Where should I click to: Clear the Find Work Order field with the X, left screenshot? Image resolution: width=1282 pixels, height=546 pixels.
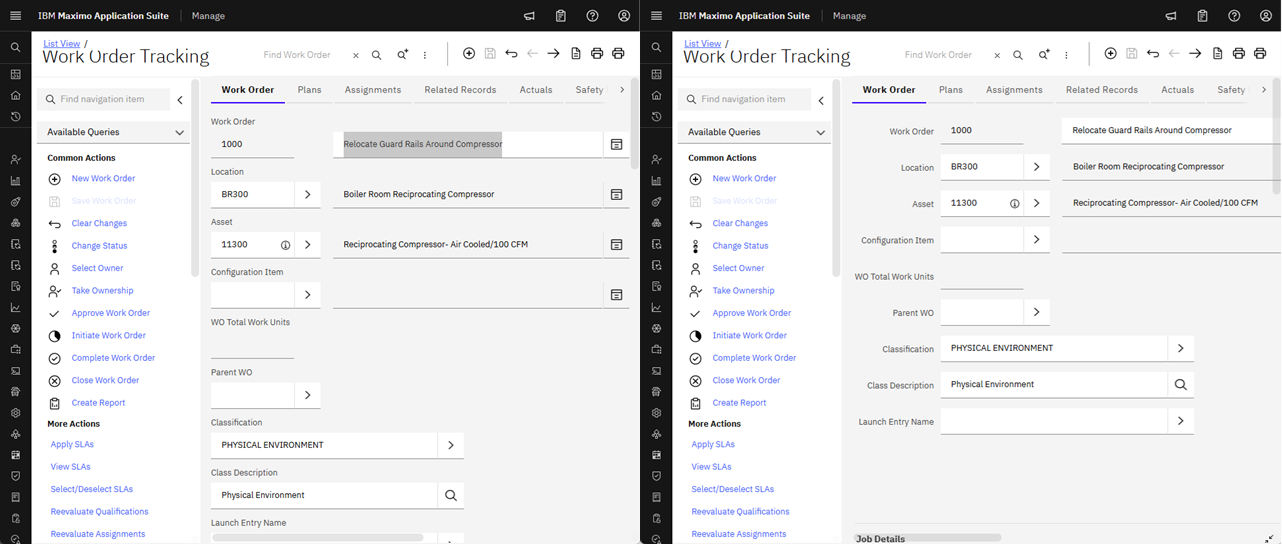[x=355, y=56]
